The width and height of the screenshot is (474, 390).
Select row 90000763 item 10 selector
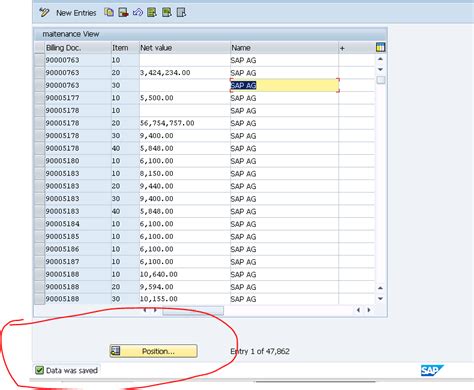pyautogui.click(x=39, y=60)
